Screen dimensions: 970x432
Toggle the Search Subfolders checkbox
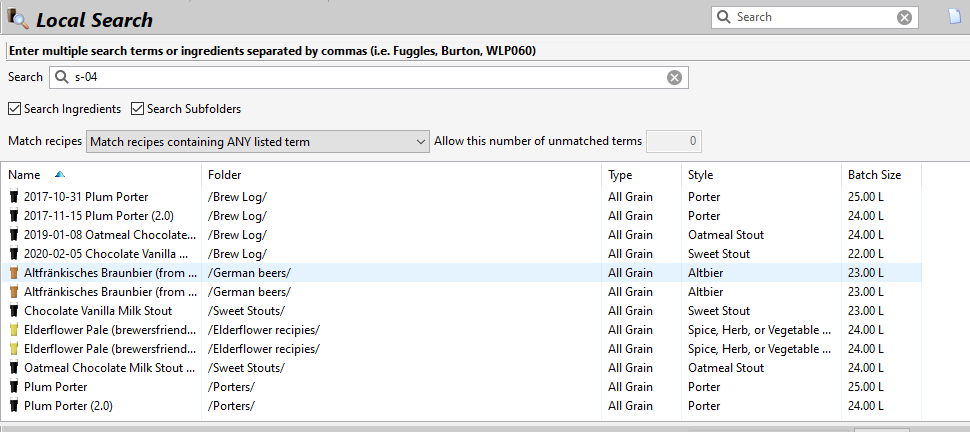click(x=137, y=109)
